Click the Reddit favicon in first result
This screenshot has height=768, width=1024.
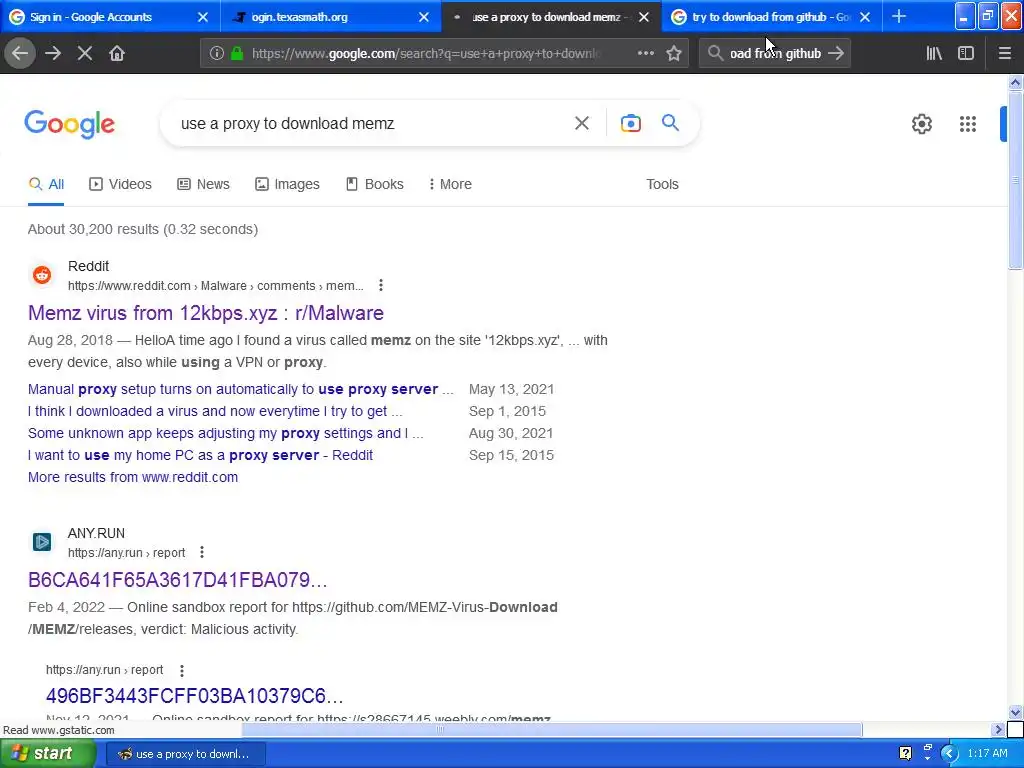[42, 275]
